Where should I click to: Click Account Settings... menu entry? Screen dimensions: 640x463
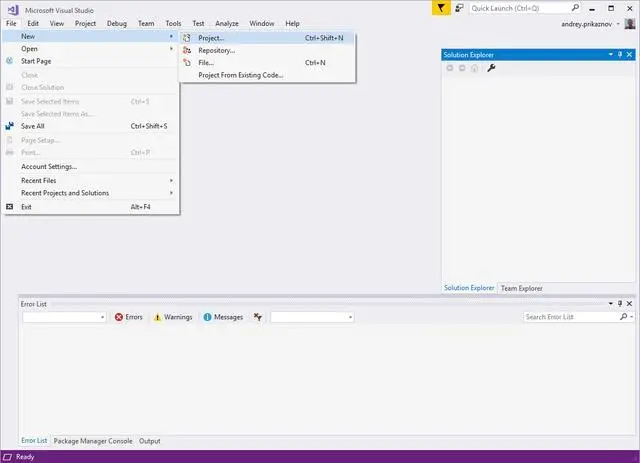(49, 166)
